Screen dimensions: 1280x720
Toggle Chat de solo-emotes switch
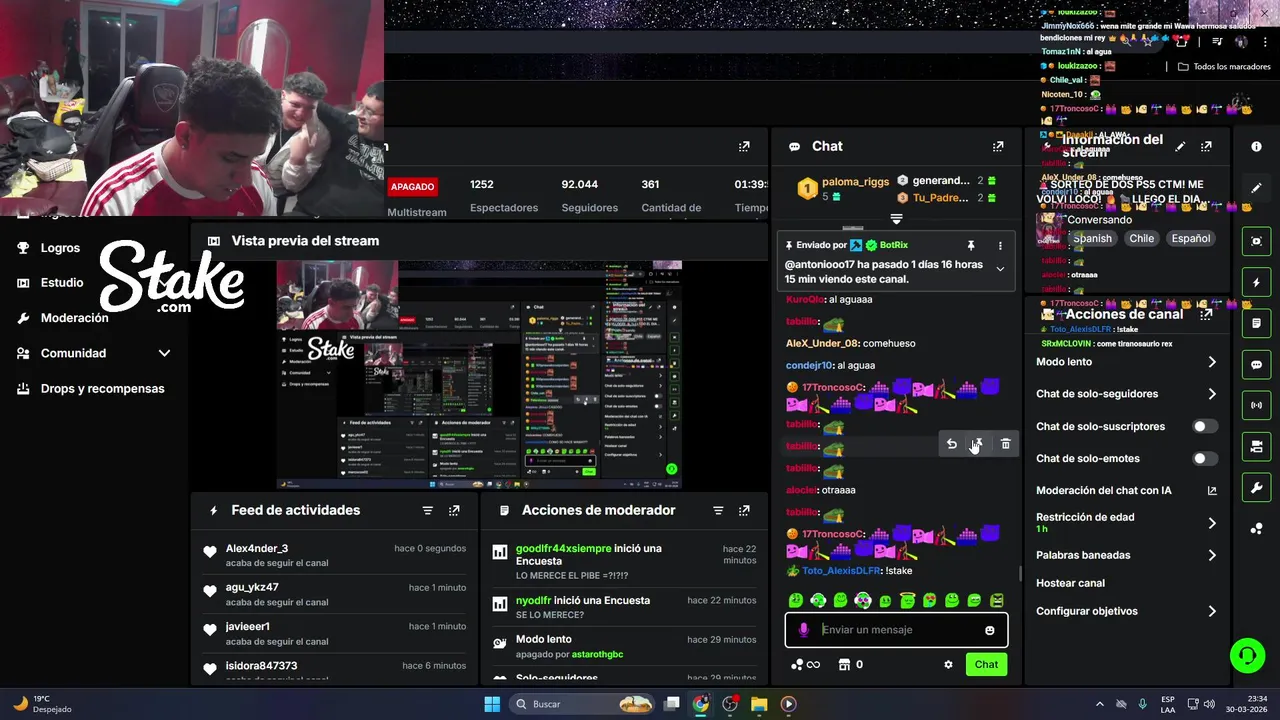(x=1205, y=458)
